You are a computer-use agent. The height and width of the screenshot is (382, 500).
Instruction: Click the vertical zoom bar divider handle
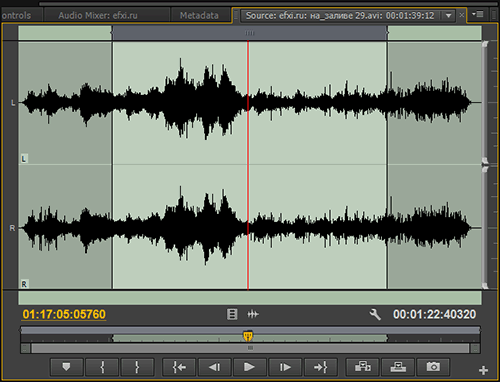pyautogui.click(x=485, y=165)
